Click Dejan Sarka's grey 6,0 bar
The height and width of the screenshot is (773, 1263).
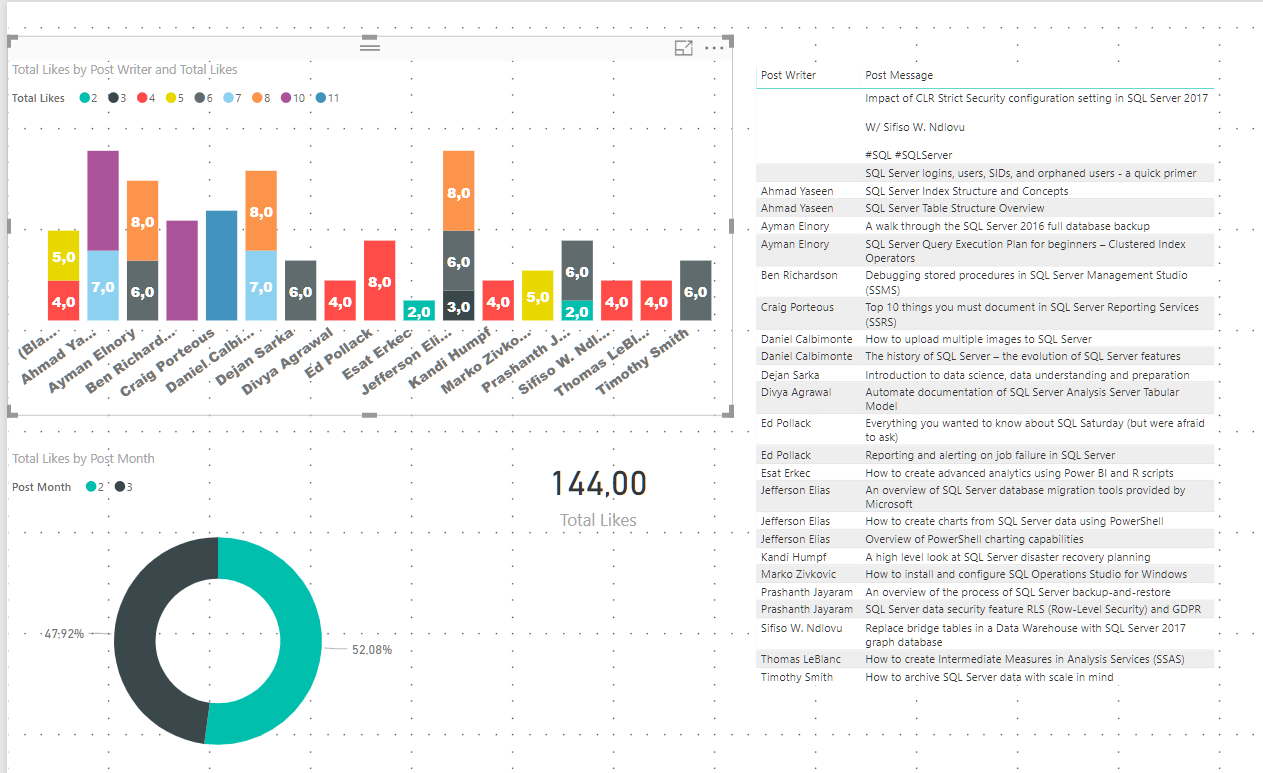300,291
